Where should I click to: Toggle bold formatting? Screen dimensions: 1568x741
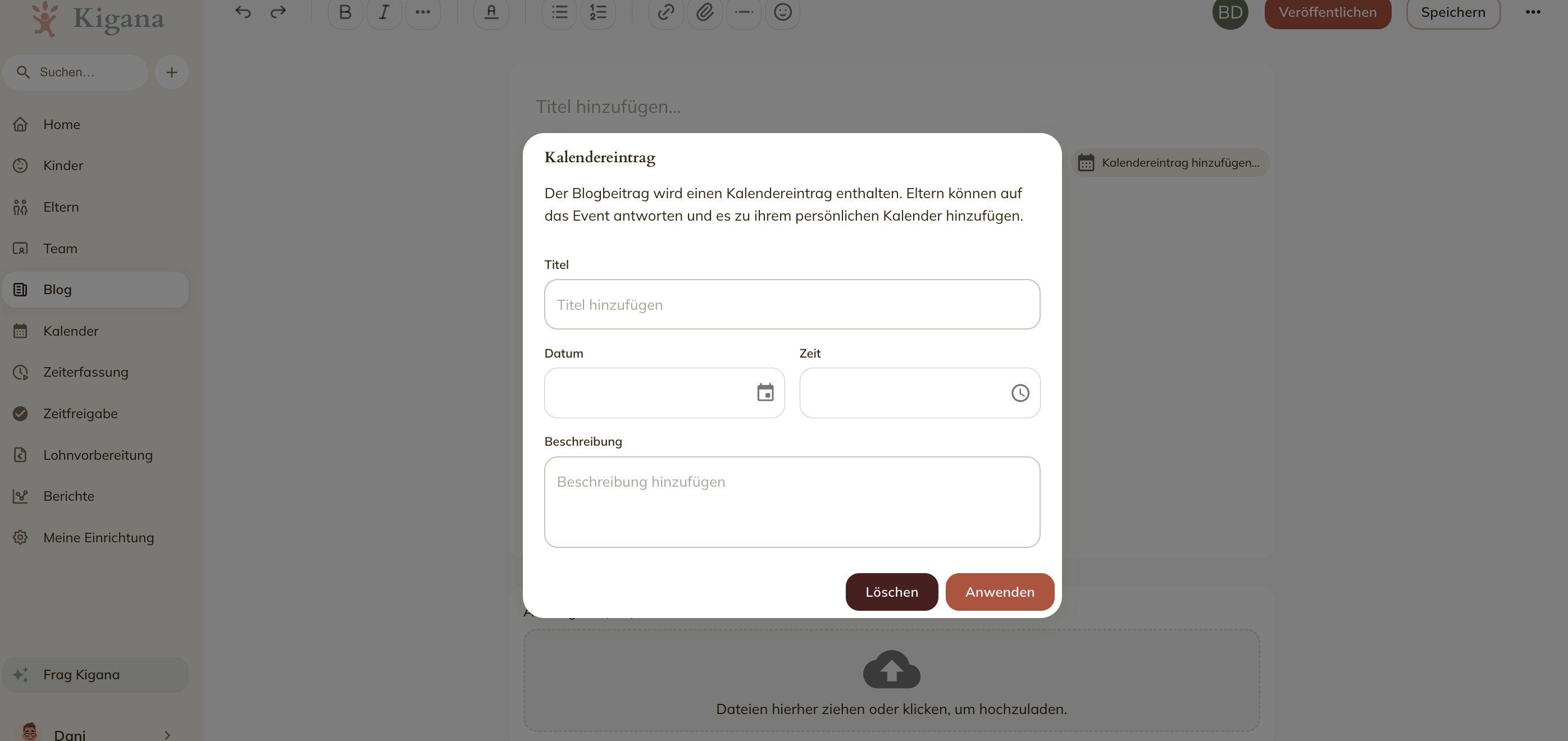click(x=345, y=12)
